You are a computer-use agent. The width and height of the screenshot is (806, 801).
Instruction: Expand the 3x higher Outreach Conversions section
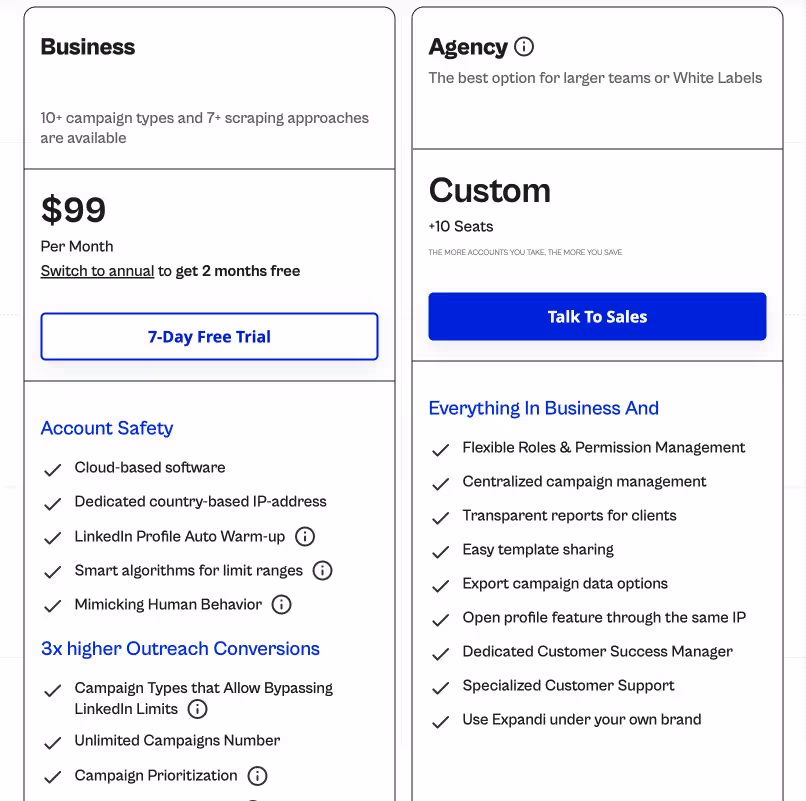(x=180, y=649)
